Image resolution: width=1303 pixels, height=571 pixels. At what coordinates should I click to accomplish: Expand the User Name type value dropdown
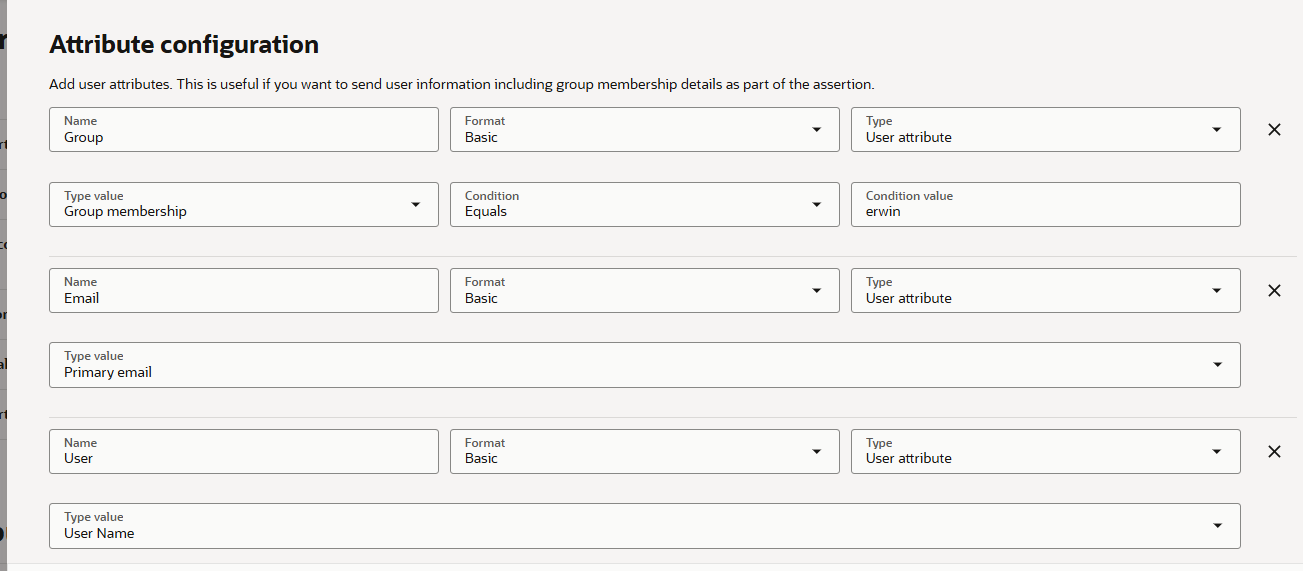coord(644,526)
